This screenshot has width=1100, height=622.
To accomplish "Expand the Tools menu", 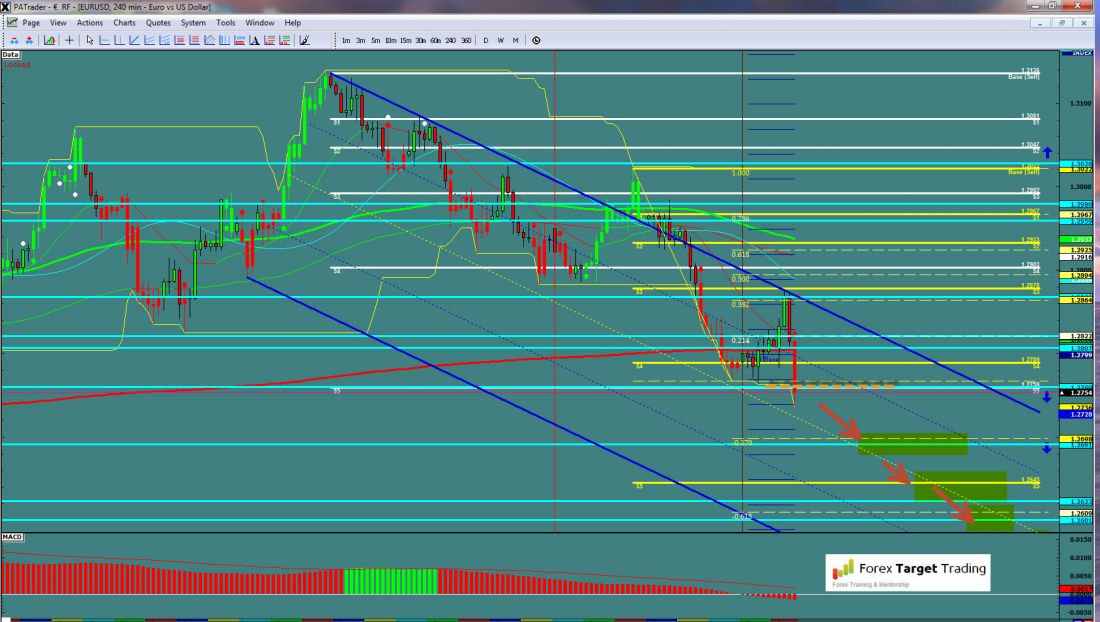I will (226, 22).
